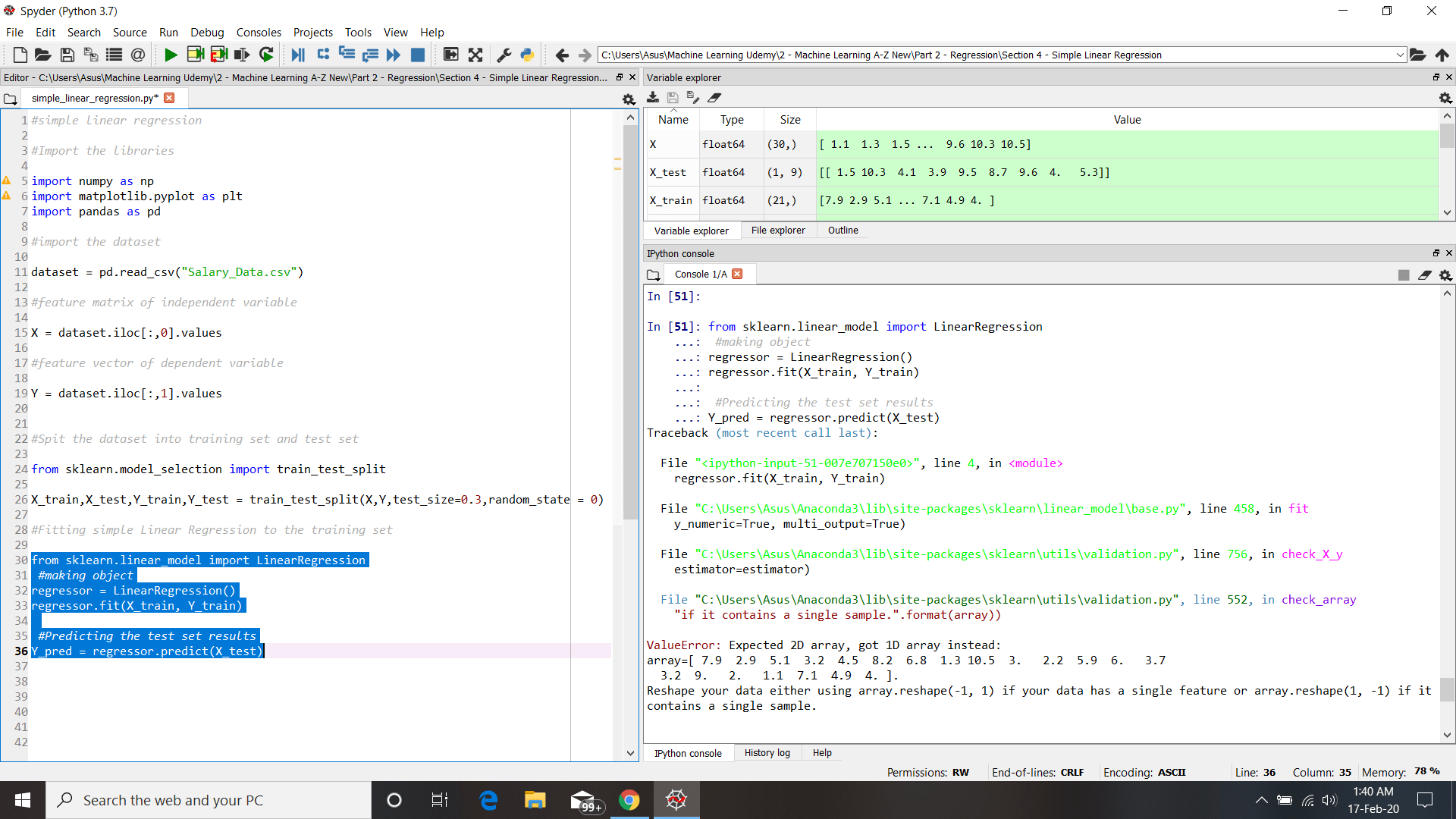Image resolution: width=1456 pixels, height=819 pixels.
Task: Open Preferences via the wrench icon
Action: (x=504, y=55)
